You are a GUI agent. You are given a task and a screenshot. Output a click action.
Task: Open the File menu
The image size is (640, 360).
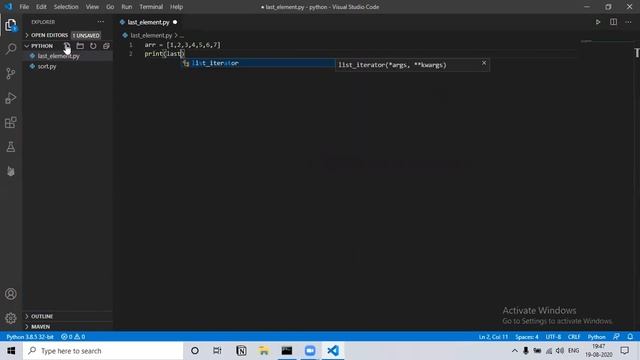point(24,7)
